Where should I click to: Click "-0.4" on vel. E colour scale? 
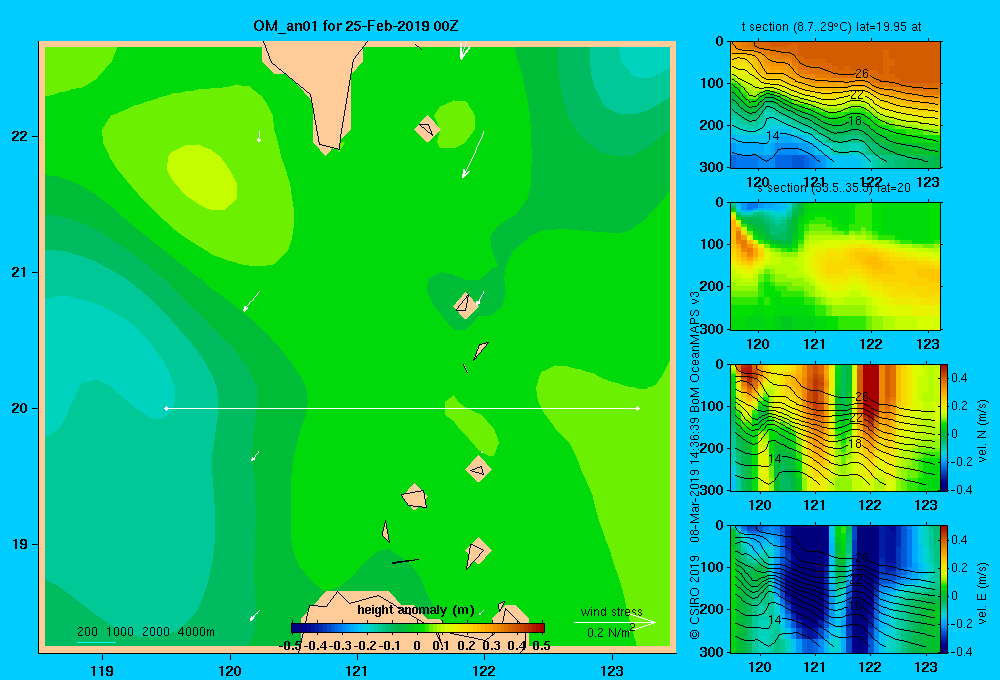962,651
